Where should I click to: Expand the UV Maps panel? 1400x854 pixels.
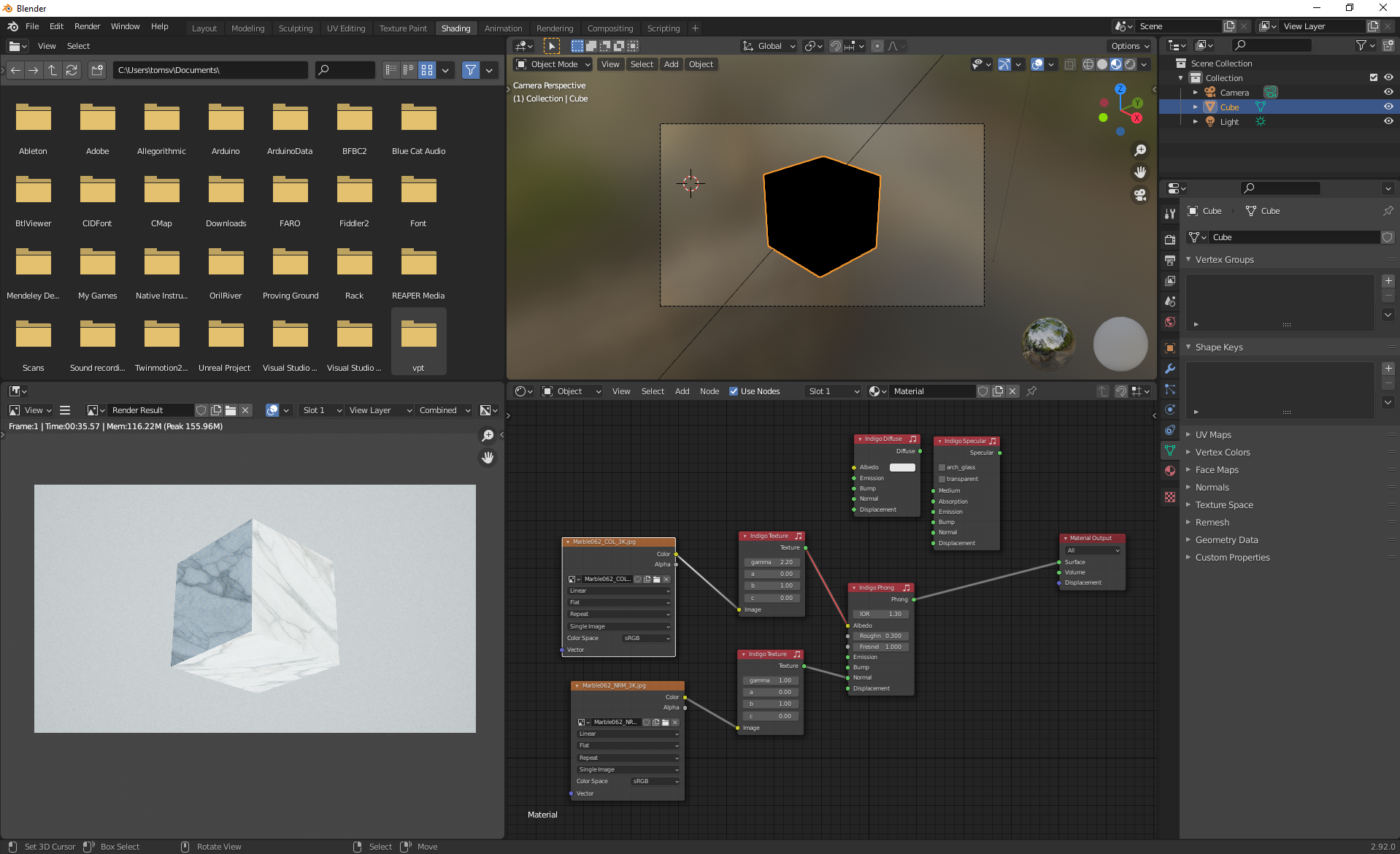coord(1213,435)
